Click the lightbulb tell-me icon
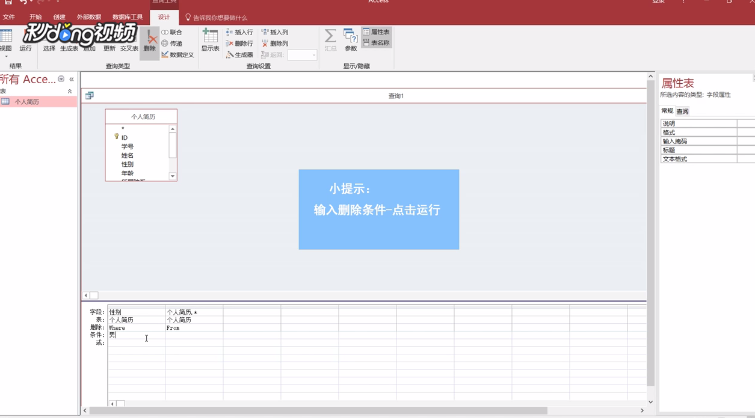 188,17
